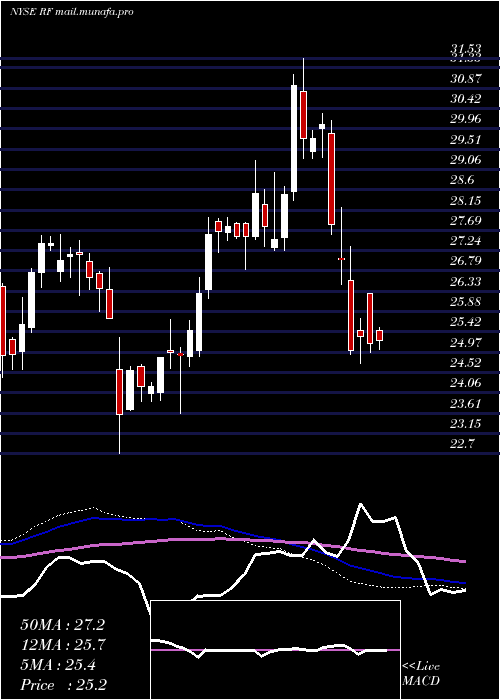
Task: Click the 29.96 price axis label
Action: pyautogui.click(x=466, y=119)
